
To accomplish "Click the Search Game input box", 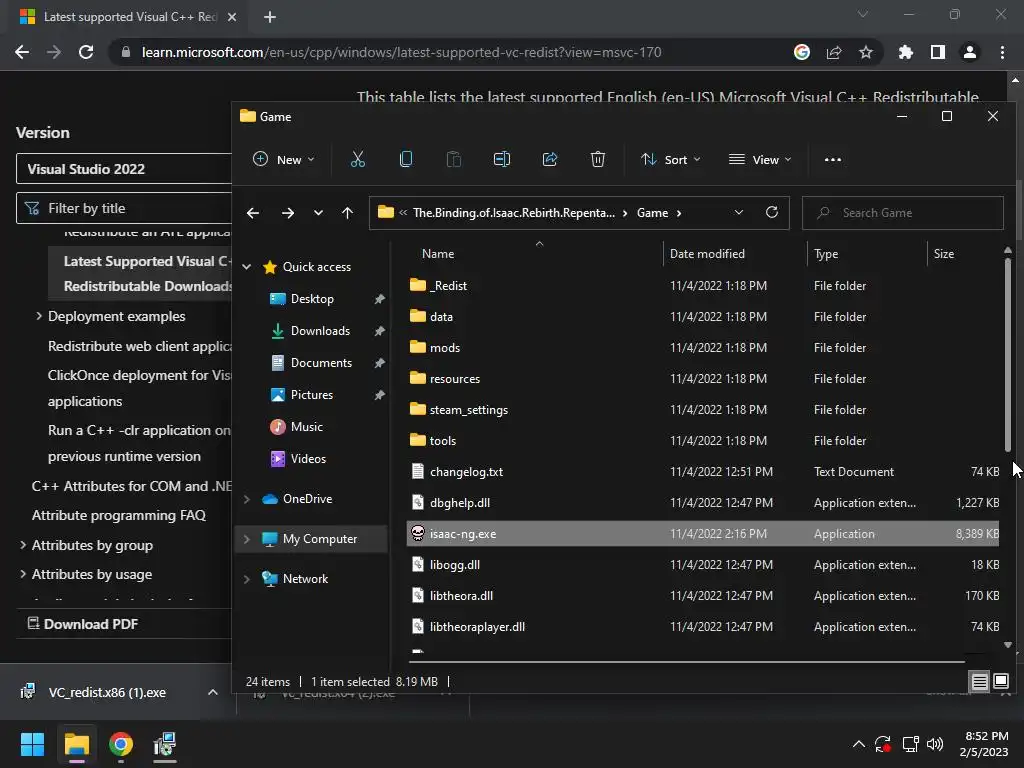I will [x=903, y=213].
